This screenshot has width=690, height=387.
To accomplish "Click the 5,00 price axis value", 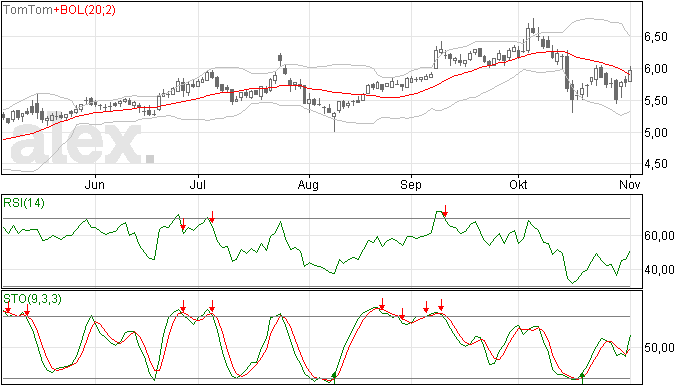I will click(656, 133).
